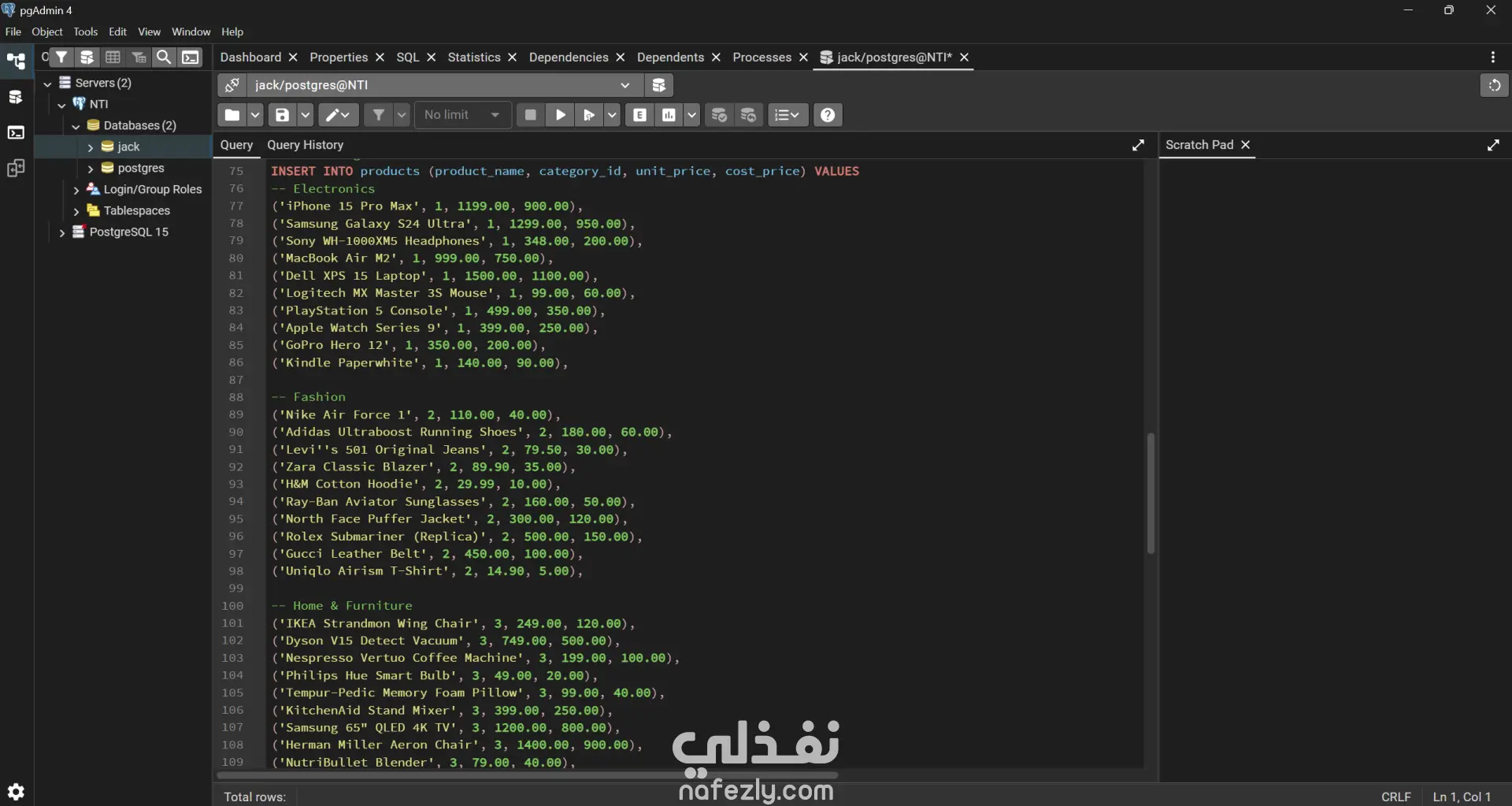The width and height of the screenshot is (1512, 806).
Task: Search objects with magnifier icon
Action: tap(164, 57)
